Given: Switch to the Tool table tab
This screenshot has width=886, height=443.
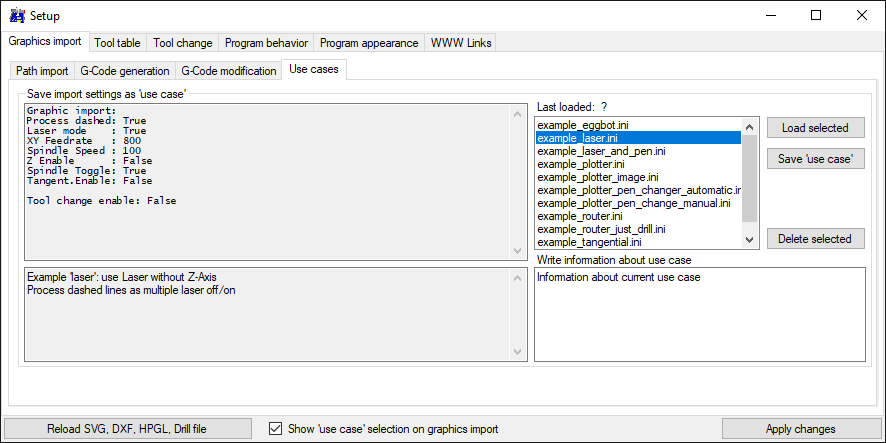Looking at the screenshot, I should [x=117, y=43].
